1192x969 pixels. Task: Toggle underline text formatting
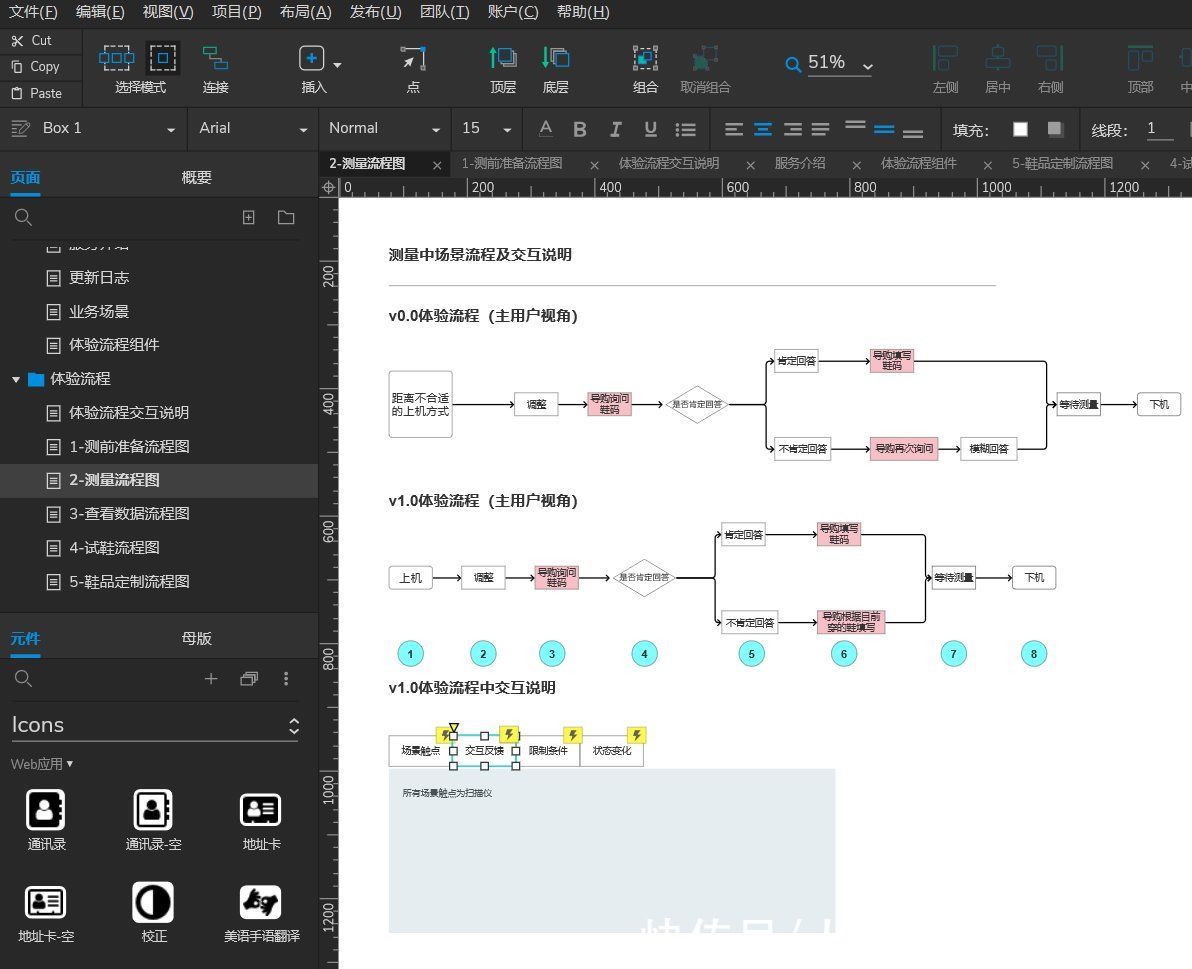point(650,129)
